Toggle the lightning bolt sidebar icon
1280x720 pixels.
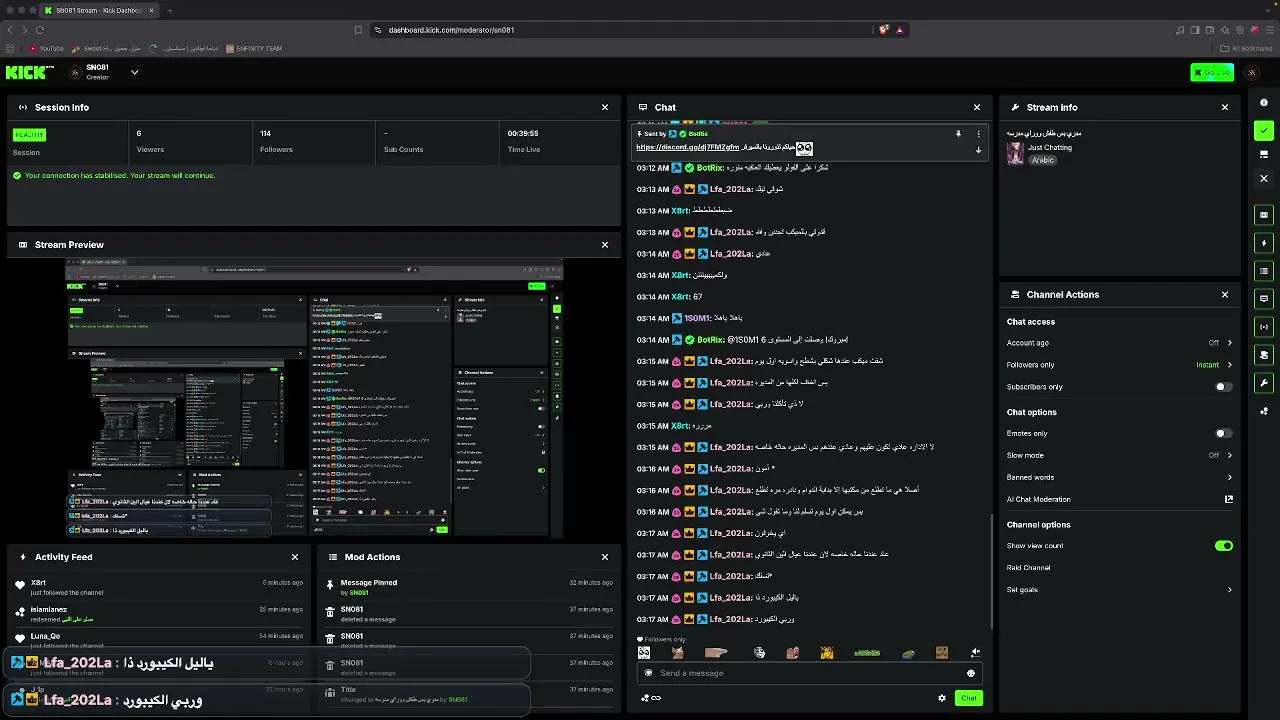click(1264, 243)
